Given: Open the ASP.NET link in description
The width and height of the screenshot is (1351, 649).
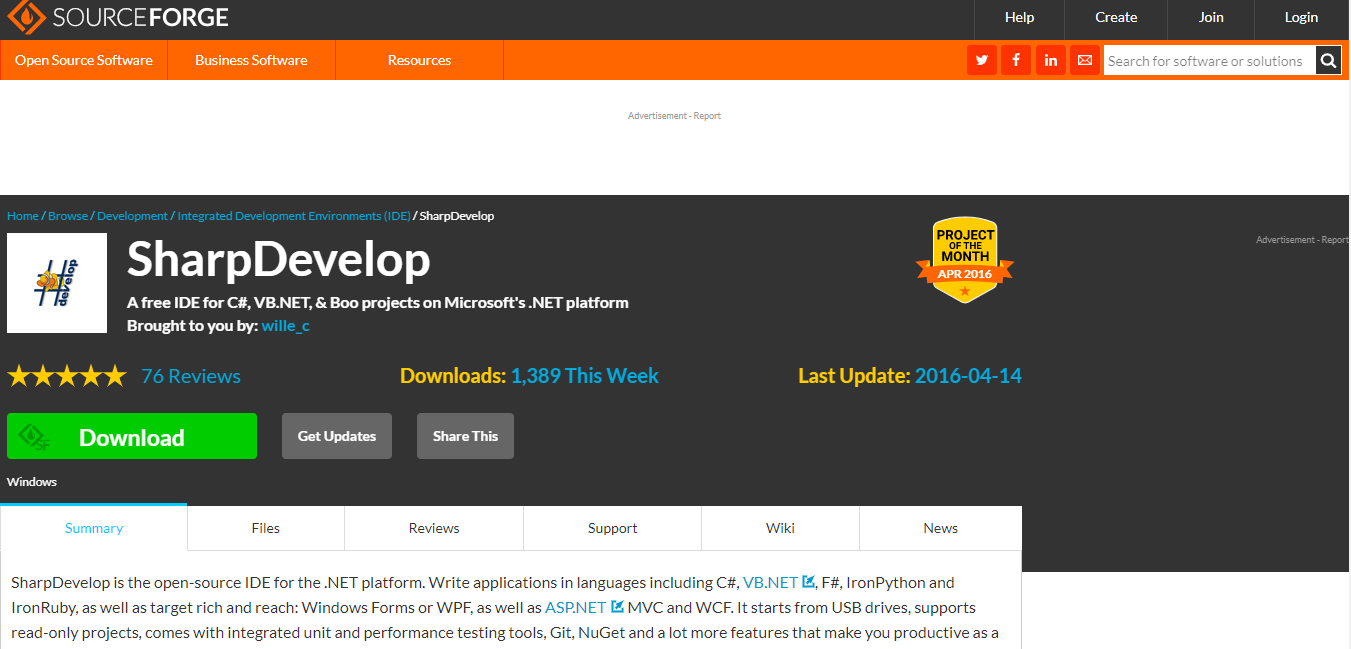Looking at the screenshot, I should coord(576,607).
